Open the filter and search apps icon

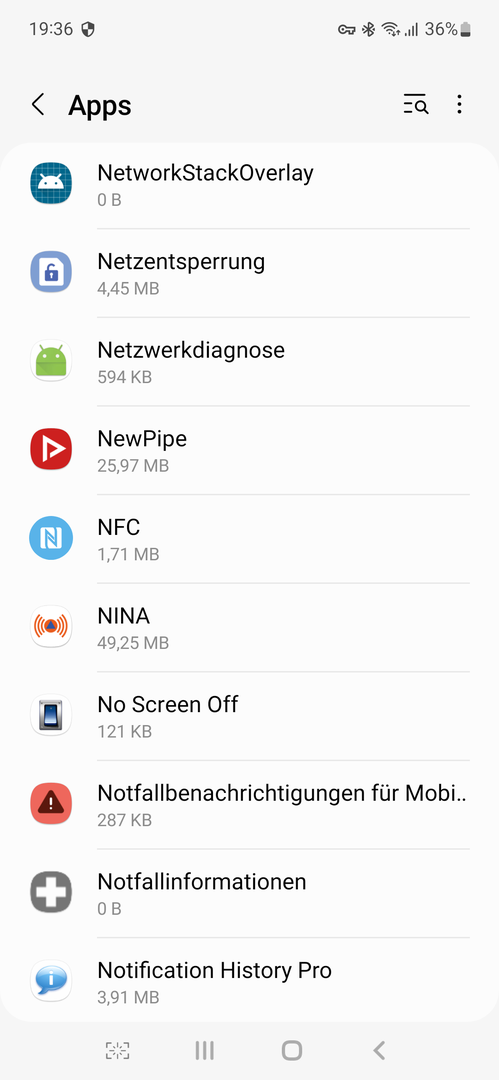pos(416,105)
